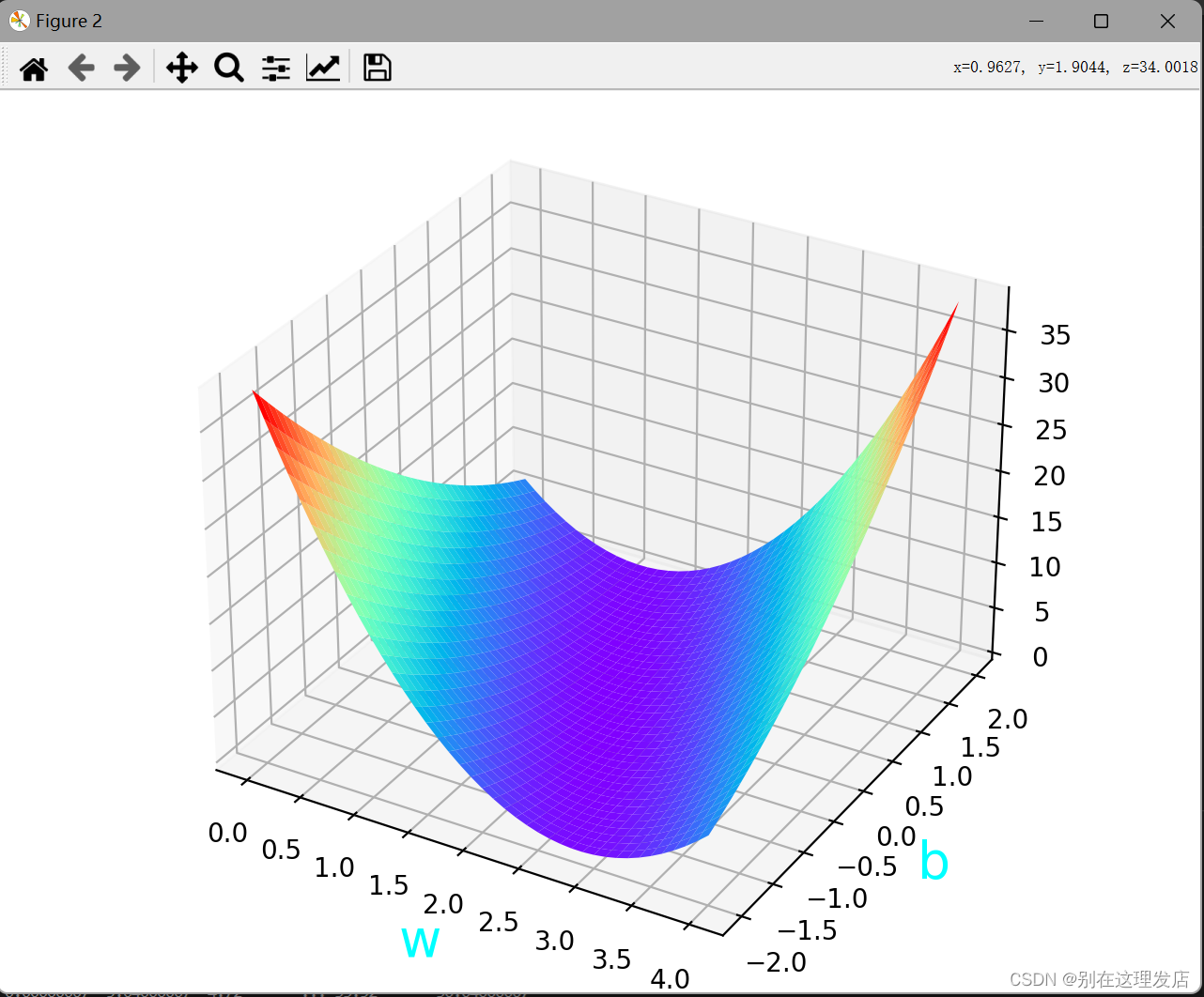Click the Figure 2 window title
The image size is (1204, 997).
coord(69,20)
